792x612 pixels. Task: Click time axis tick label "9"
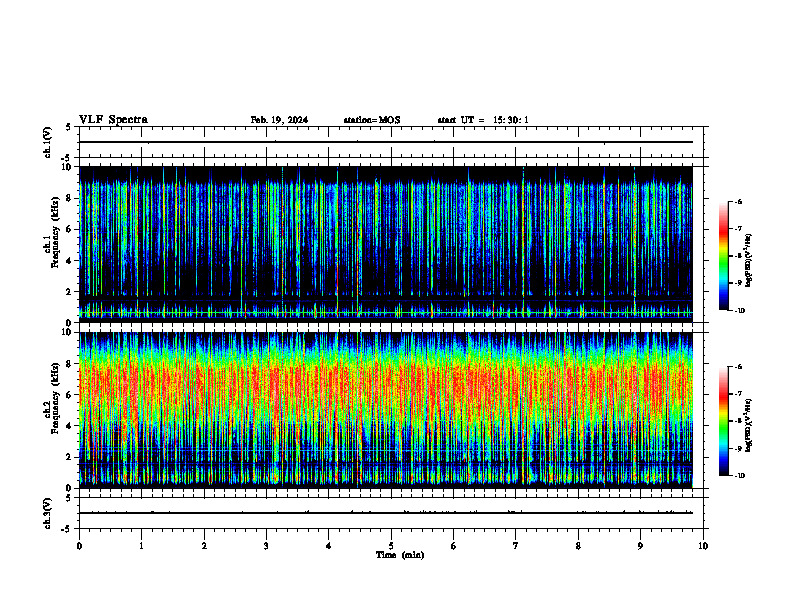(640, 546)
